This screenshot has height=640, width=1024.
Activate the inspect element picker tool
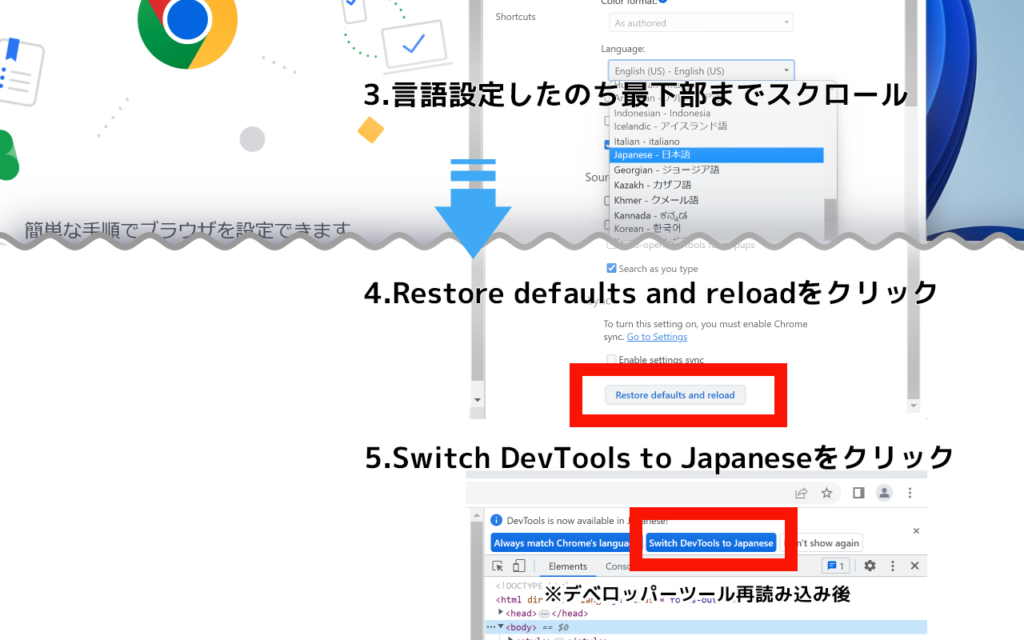coord(497,566)
